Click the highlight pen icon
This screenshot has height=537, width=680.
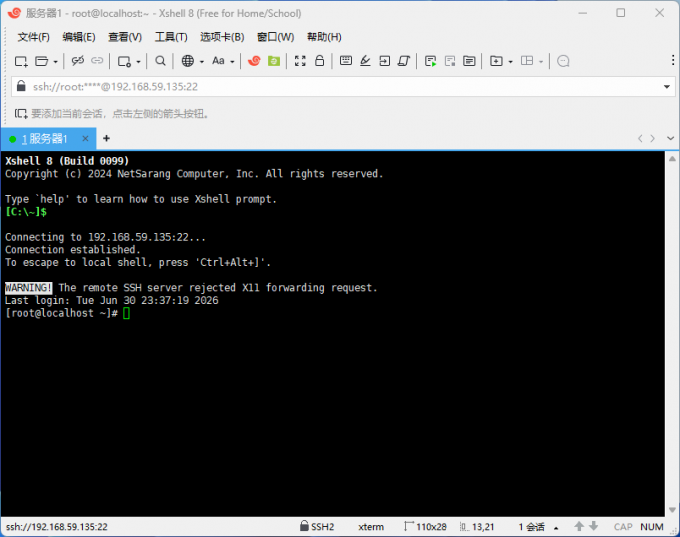coord(365,61)
